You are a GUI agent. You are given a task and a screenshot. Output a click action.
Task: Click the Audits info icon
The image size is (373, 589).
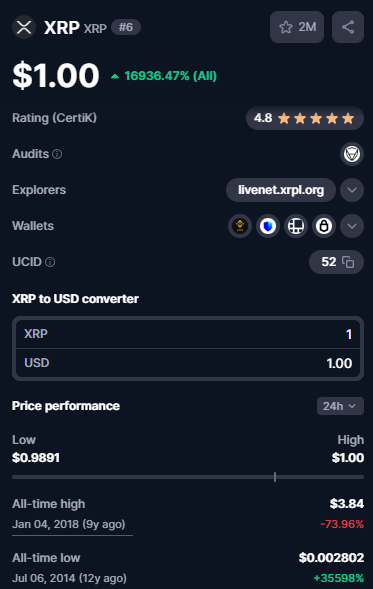click(57, 154)
